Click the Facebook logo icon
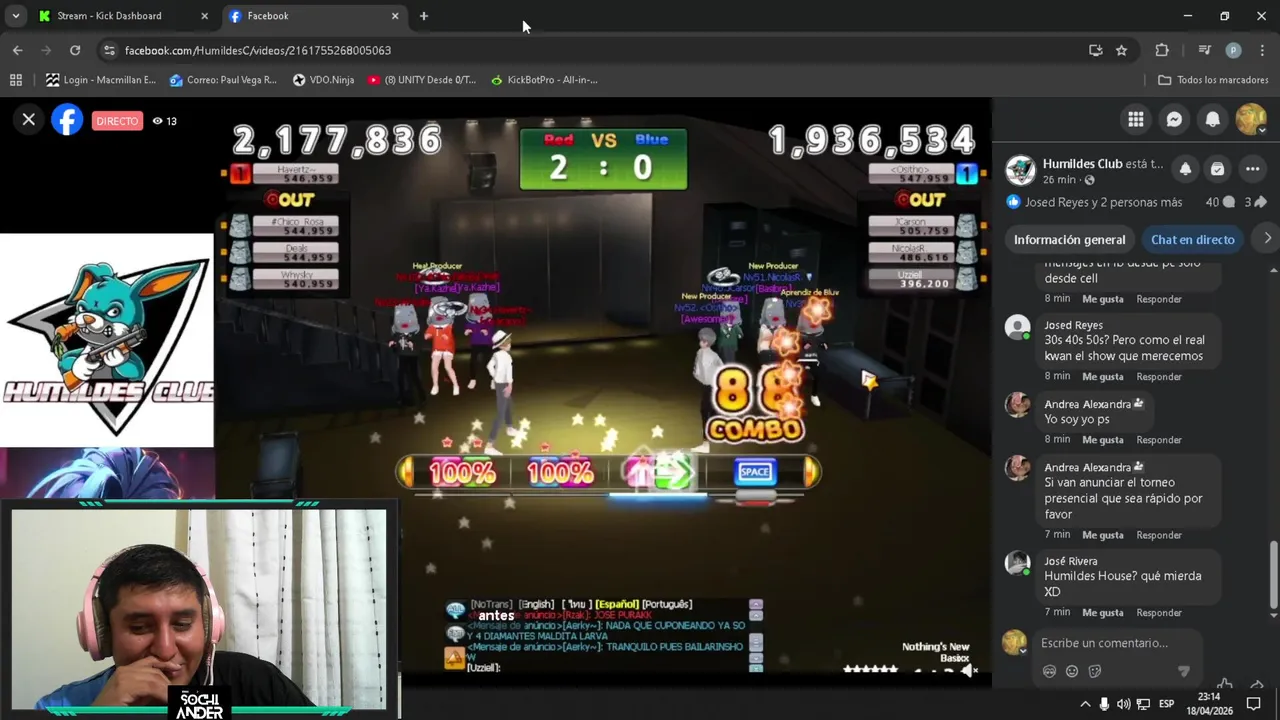Image resolution: width=1280 pixels, height=720 pixels. [x=67, y=120]
